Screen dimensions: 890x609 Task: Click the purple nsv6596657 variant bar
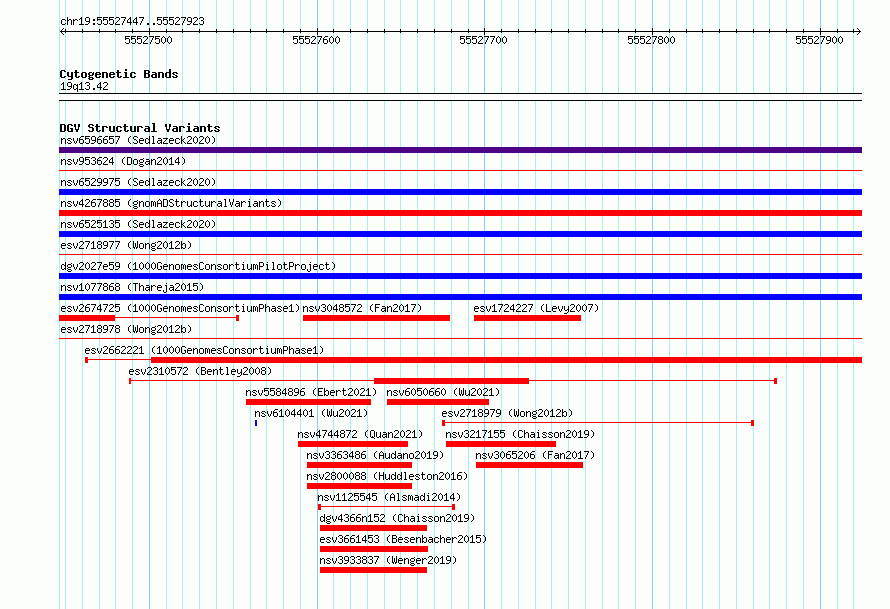coord(460,150)
